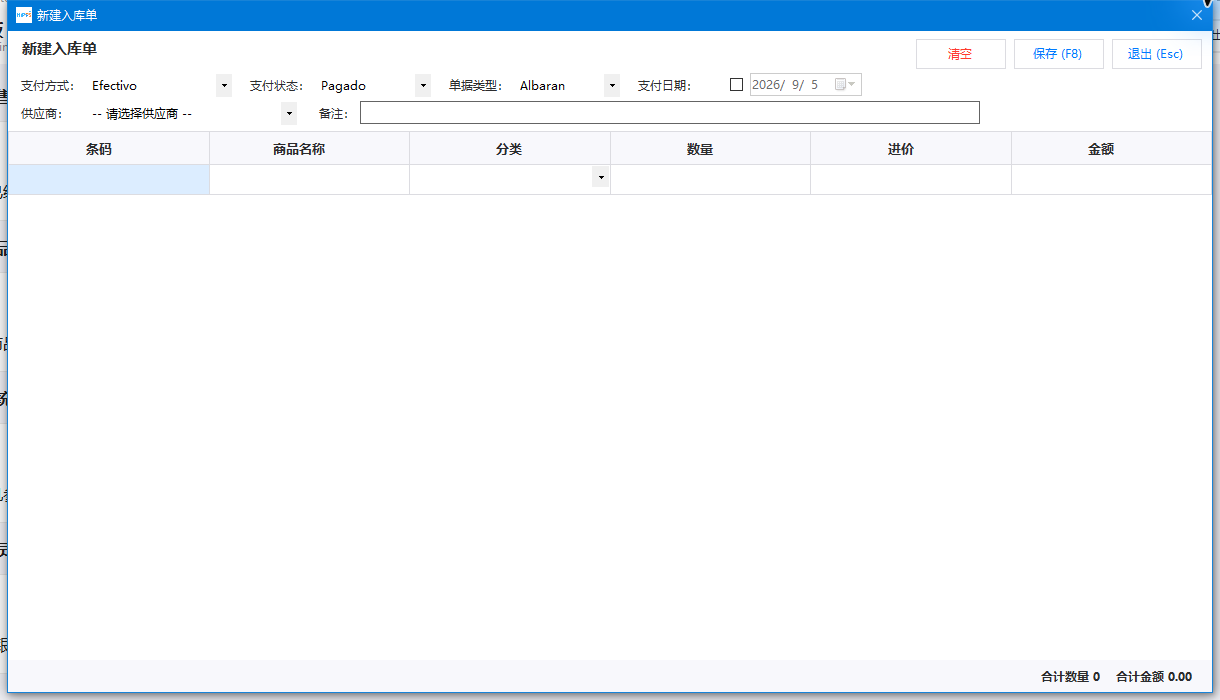Open the 支付方式 Efectivo dropdown
This screenshot has width=1220, height=700.
[x=224, y=86]
